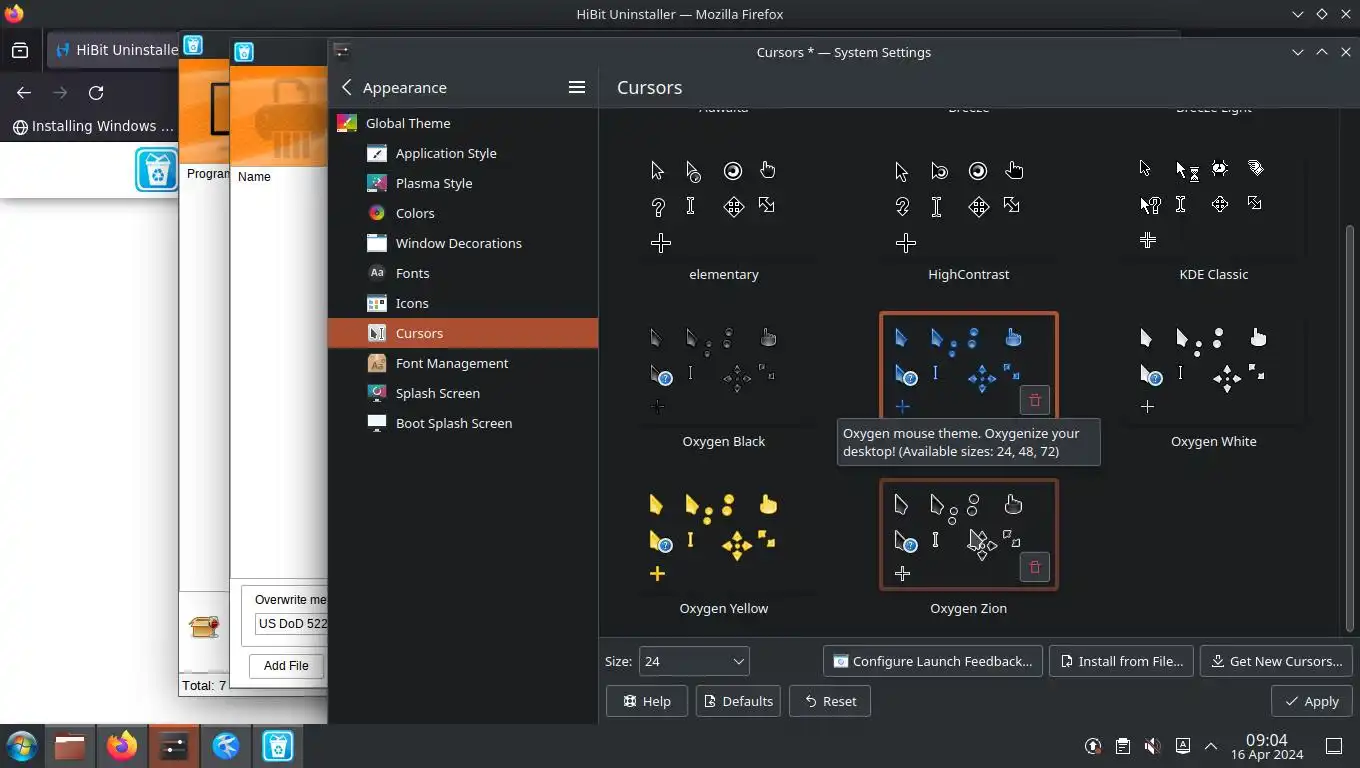This screenshot has height=768, width=1360.
Task: Click Get New Cursors button
Action: 1276,661
